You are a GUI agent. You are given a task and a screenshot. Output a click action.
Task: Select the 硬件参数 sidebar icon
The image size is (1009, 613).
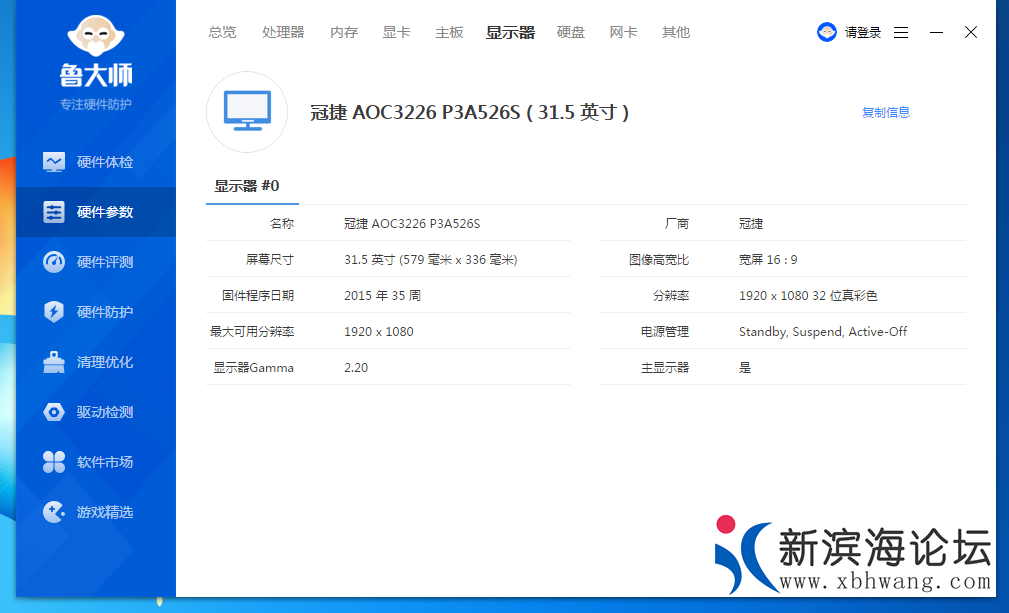click(x=54, y=212)
